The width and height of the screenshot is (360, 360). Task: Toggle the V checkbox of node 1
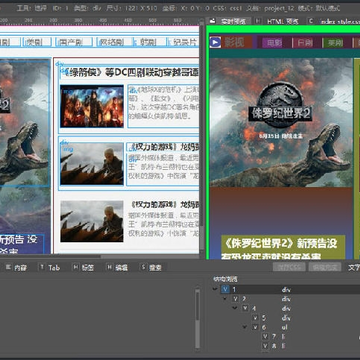[225, 289]
